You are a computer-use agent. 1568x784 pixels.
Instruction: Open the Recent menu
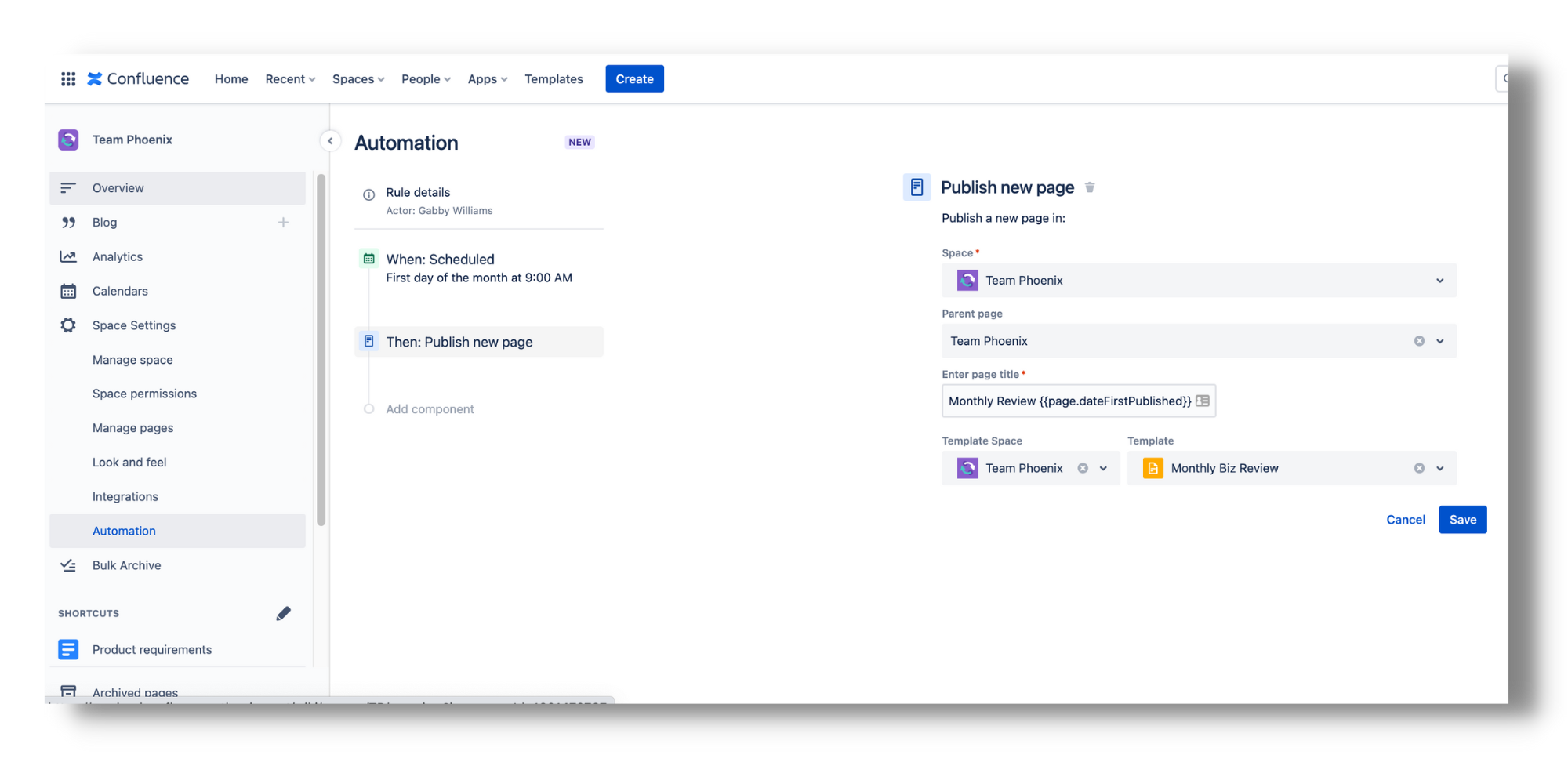[x=289, y=79]
